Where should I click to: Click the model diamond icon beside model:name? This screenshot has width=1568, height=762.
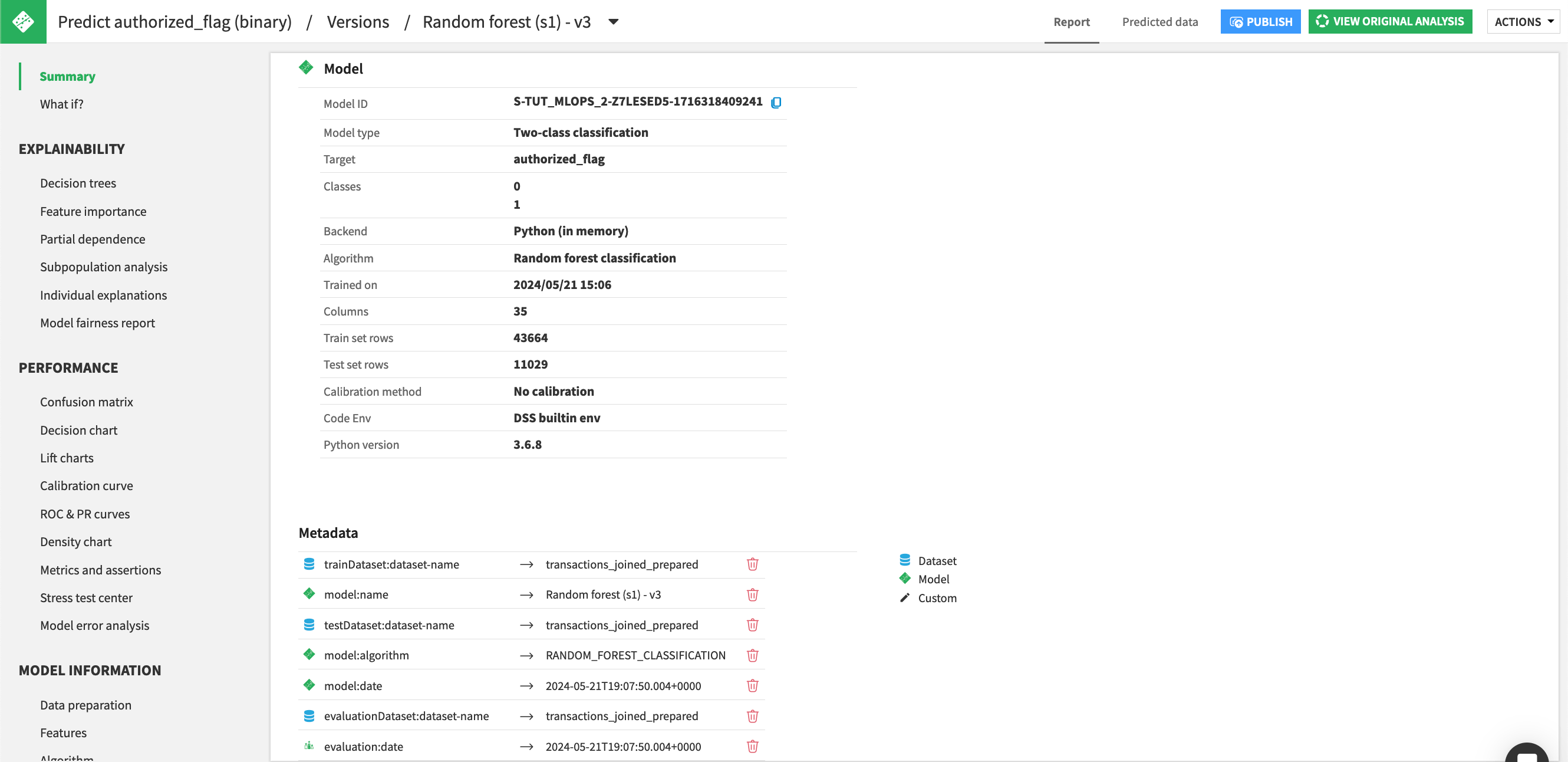point(309,594)
